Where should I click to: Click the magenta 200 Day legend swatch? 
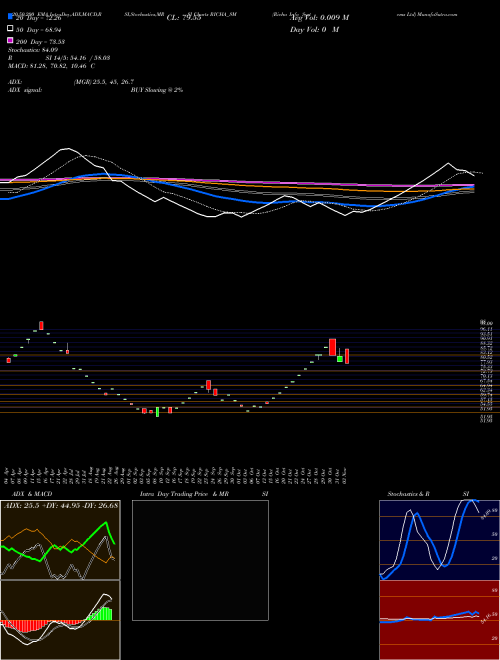tap(10, 40)
